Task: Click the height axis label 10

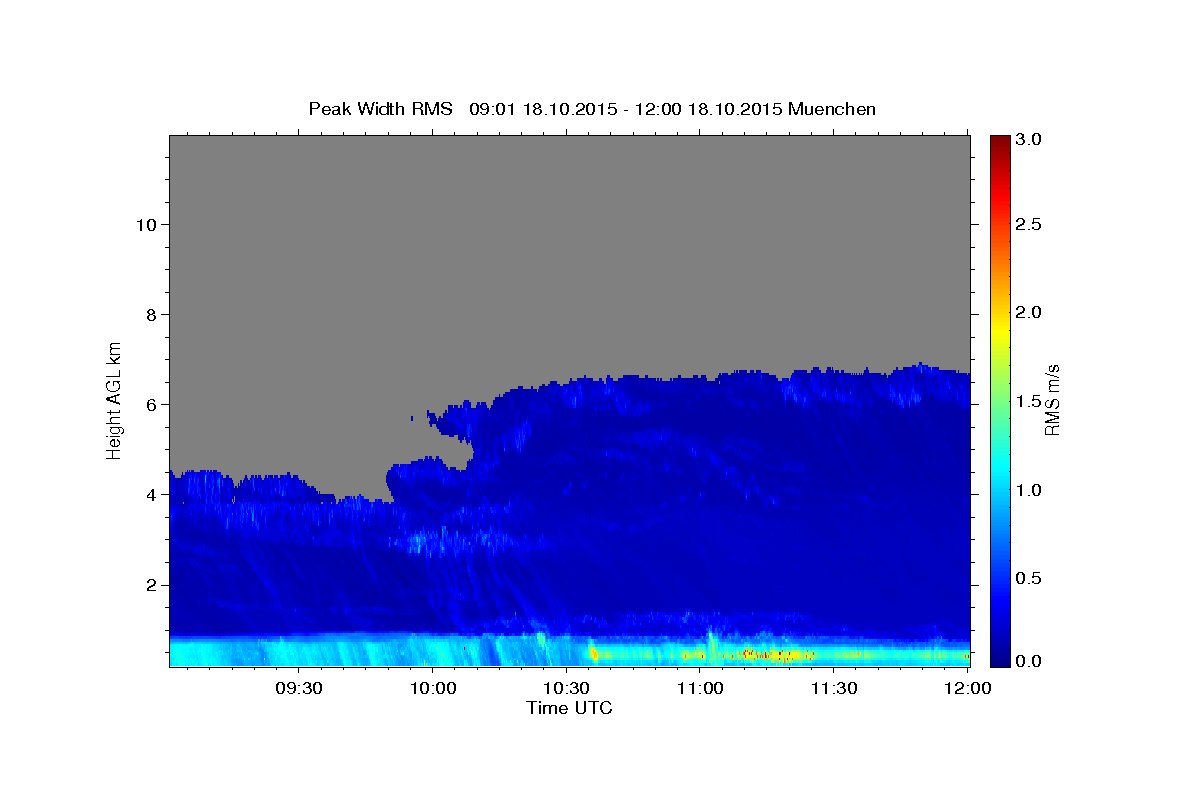Action: (145, 224)
